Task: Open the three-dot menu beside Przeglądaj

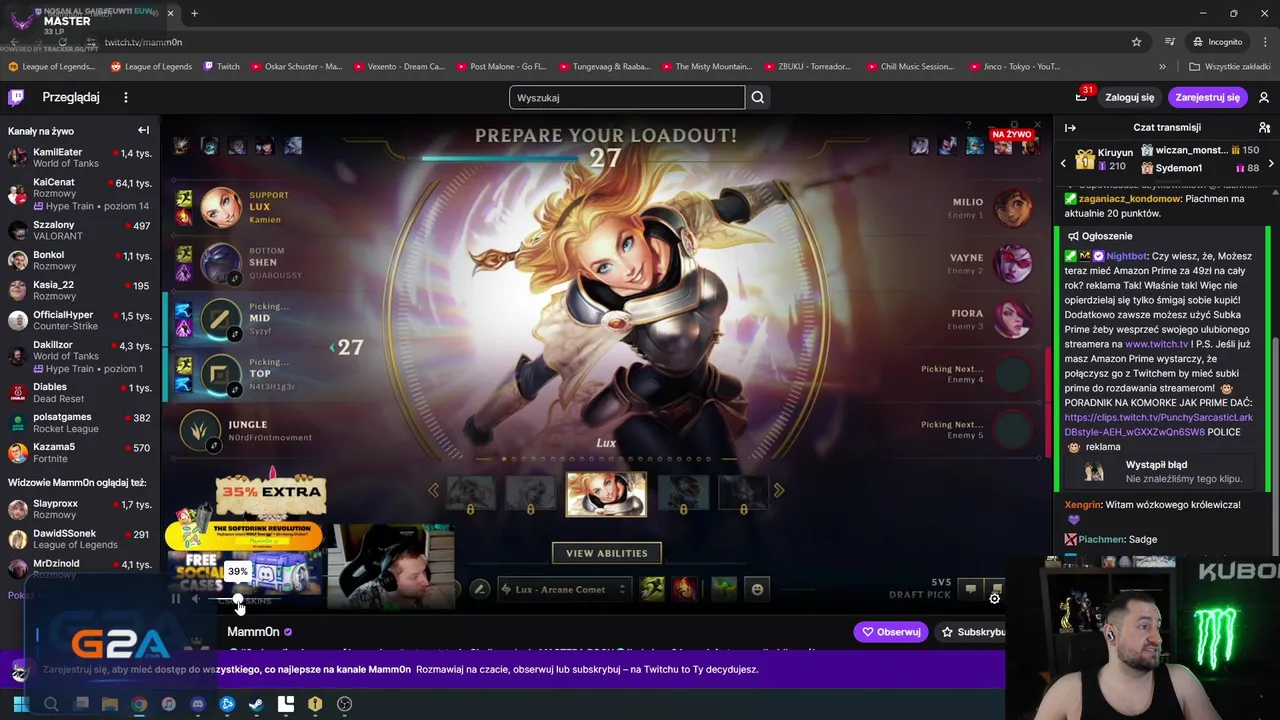Action: [126, 97]
